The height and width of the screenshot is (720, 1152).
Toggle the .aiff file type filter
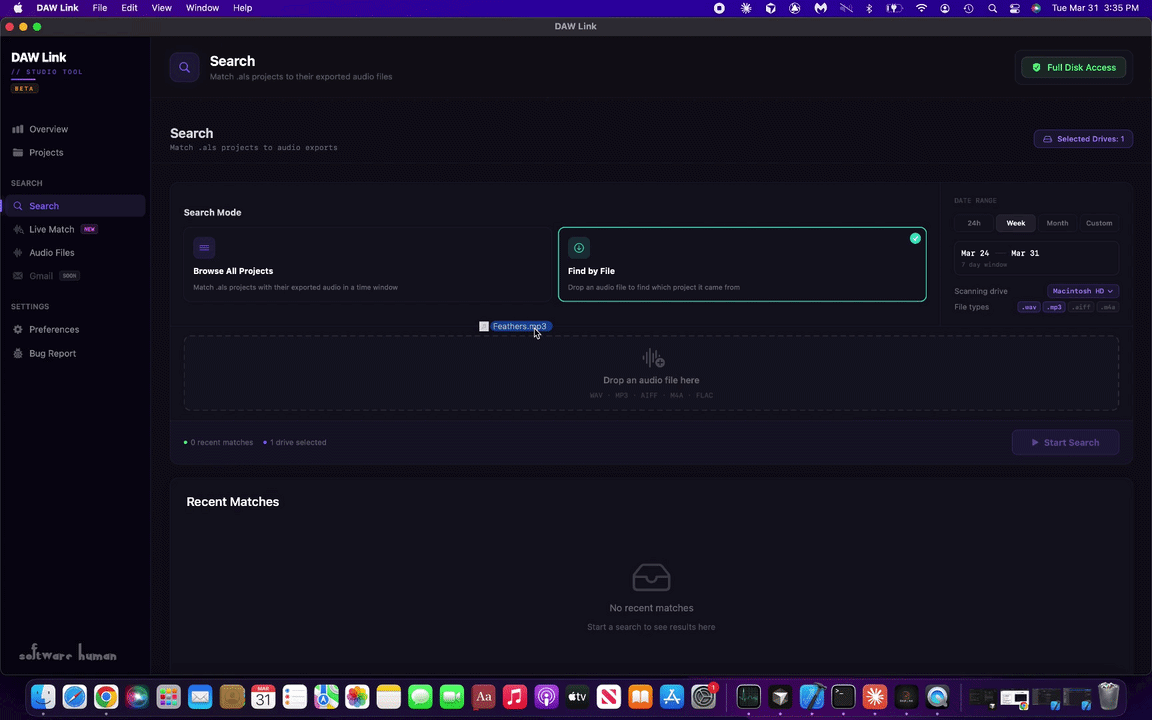click(1081, 307)
